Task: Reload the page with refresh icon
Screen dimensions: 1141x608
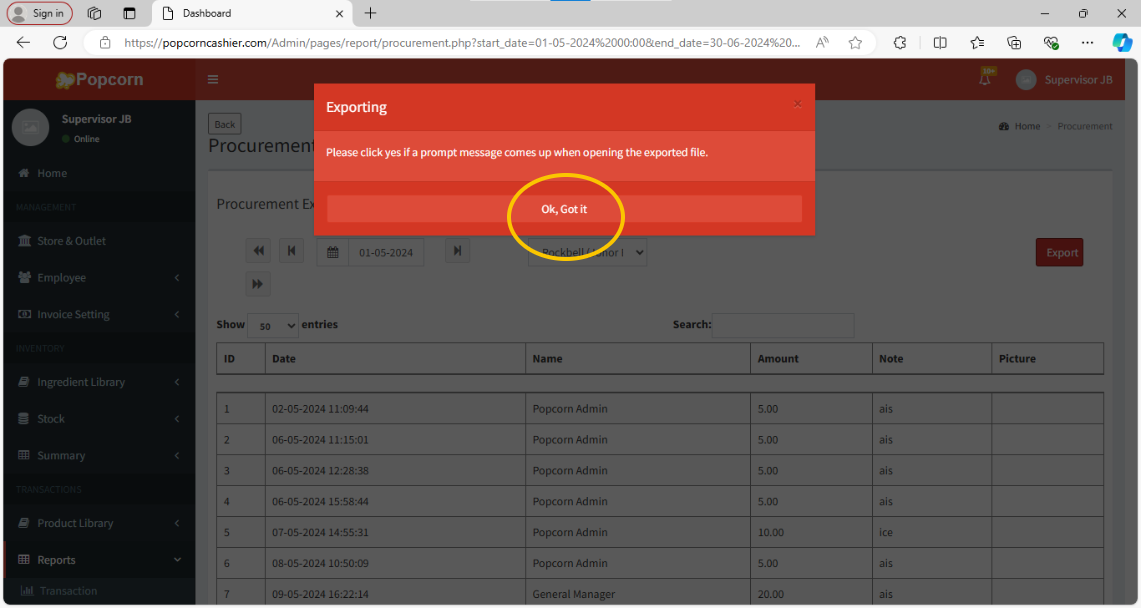Action: (60, 42)
